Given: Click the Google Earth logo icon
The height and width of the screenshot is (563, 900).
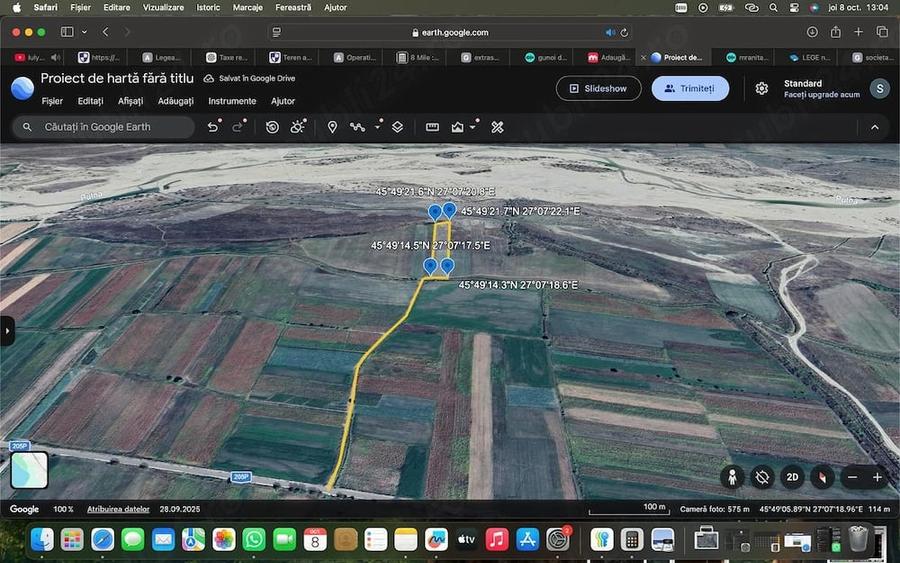Looking at the screenshot, I should tap(22, 88).
